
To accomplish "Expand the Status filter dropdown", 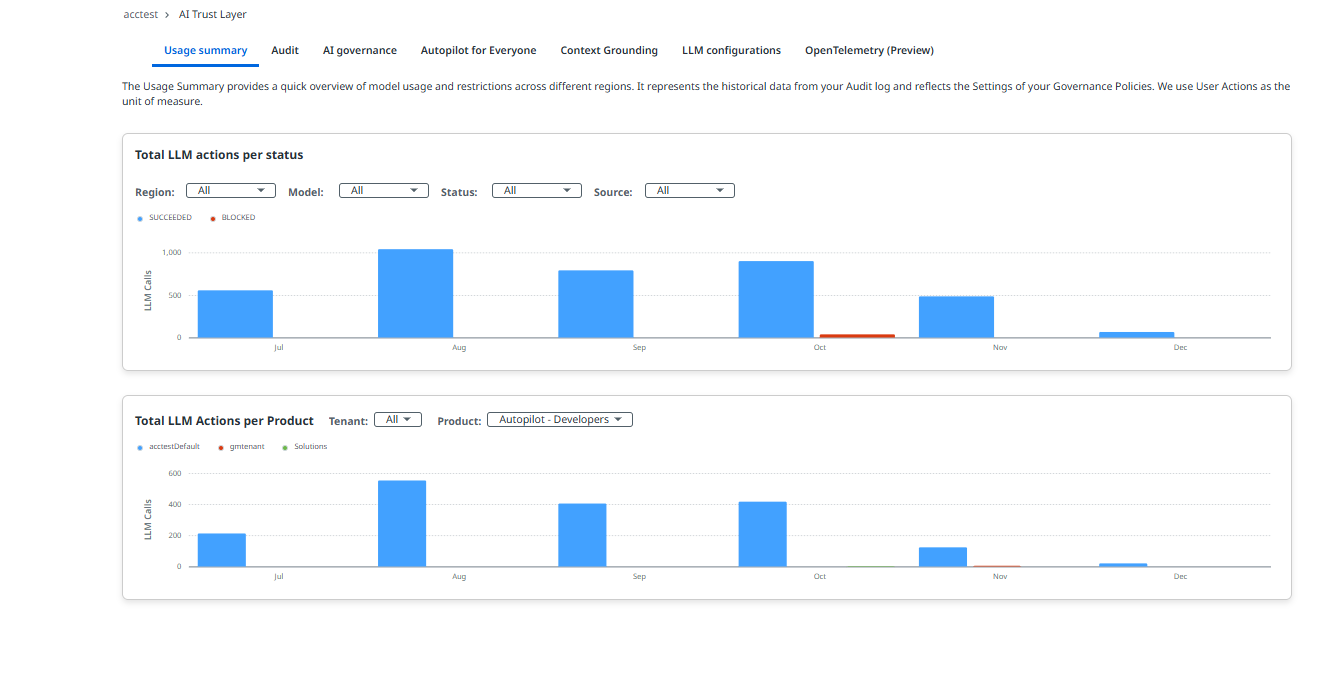I will pos(537,191).
